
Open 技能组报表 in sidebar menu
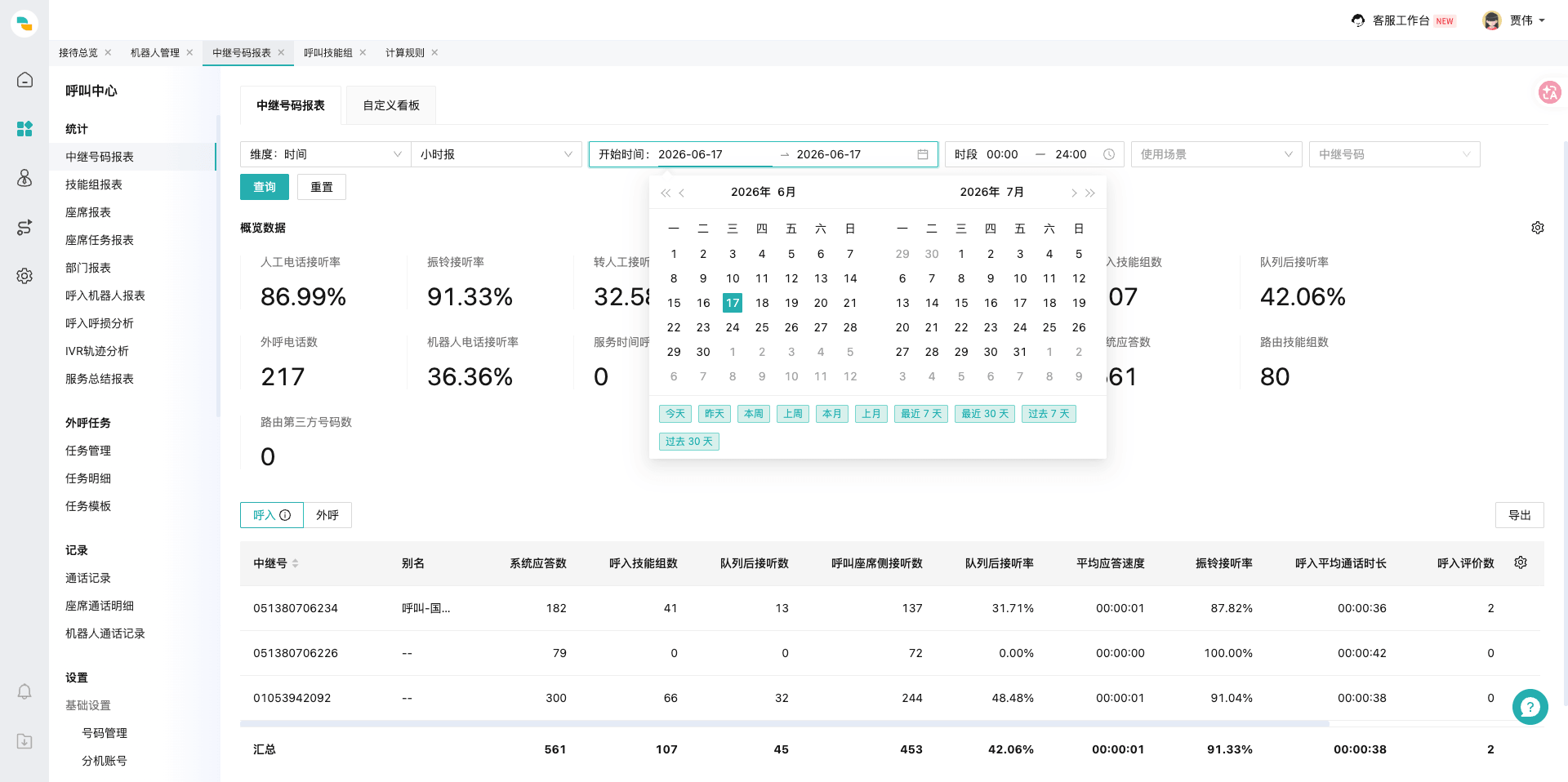click(x=94, y=184)
